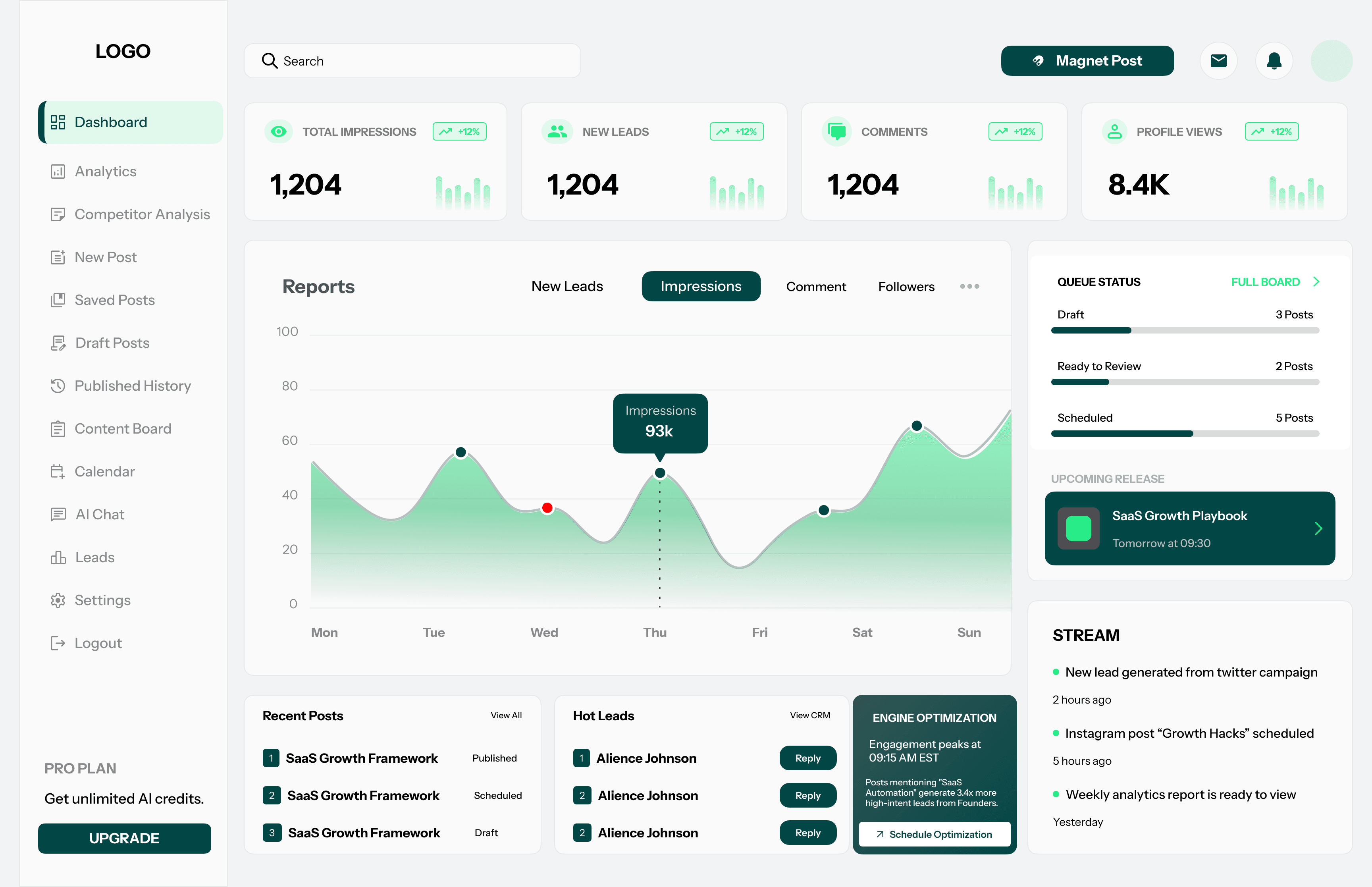
Task: Click FULL BOARD link
Action: point(1266,282)
